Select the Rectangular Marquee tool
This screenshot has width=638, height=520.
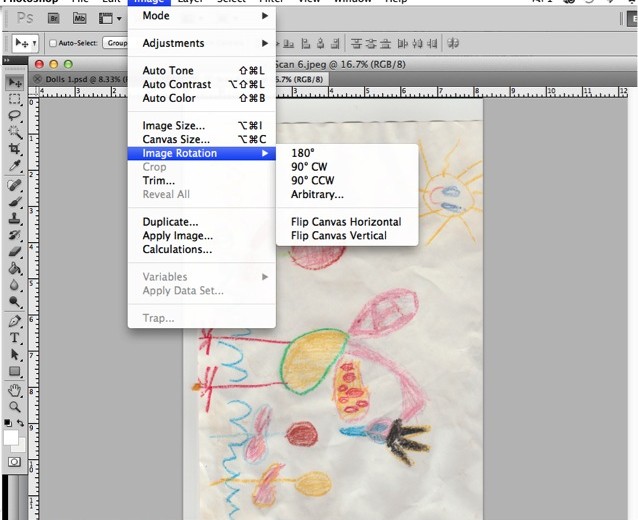(x=15, y=99)
